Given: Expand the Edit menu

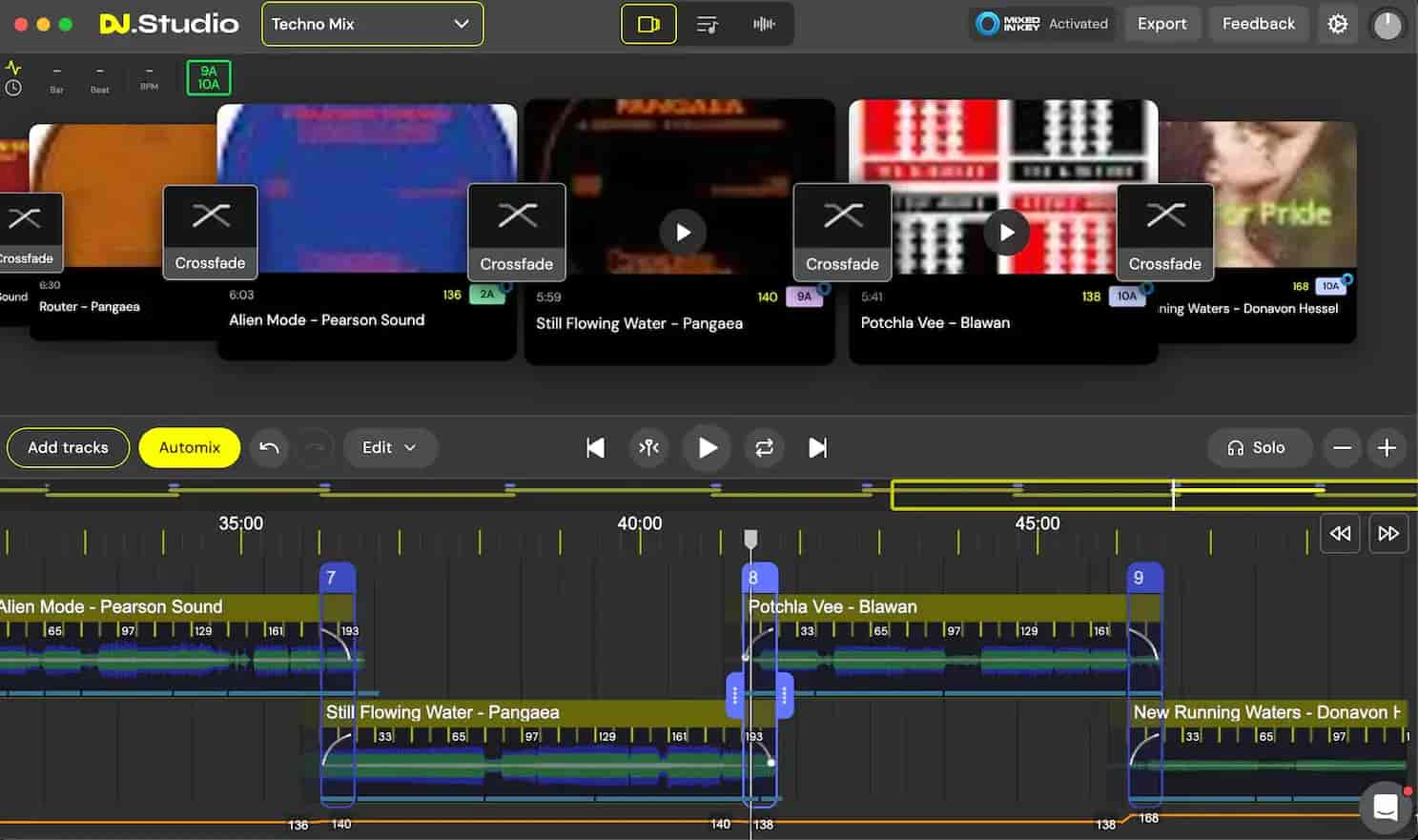Looking at the screenshot, I should (x=390, y=447).
